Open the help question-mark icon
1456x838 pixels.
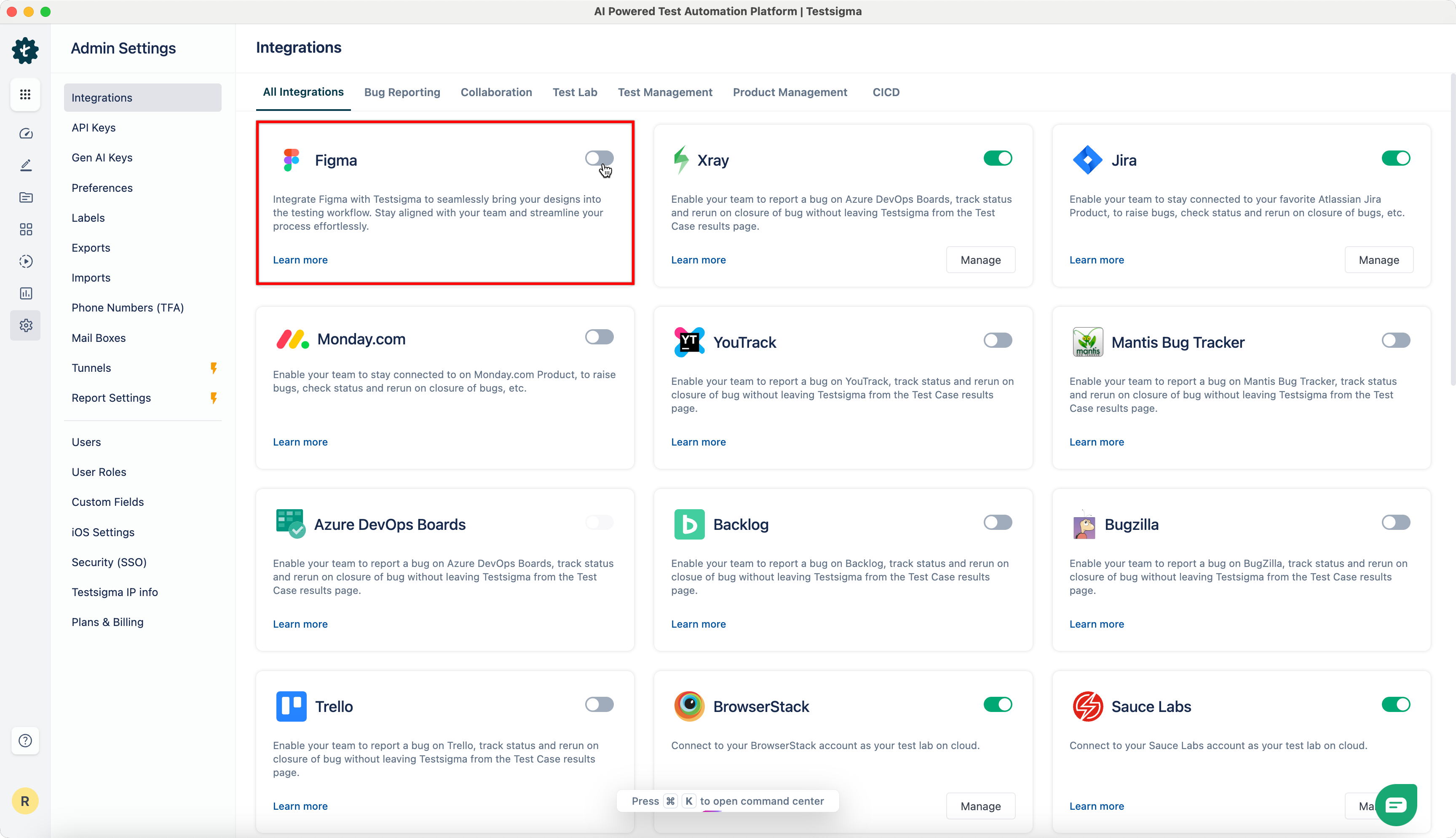click(x=25, y=741)
